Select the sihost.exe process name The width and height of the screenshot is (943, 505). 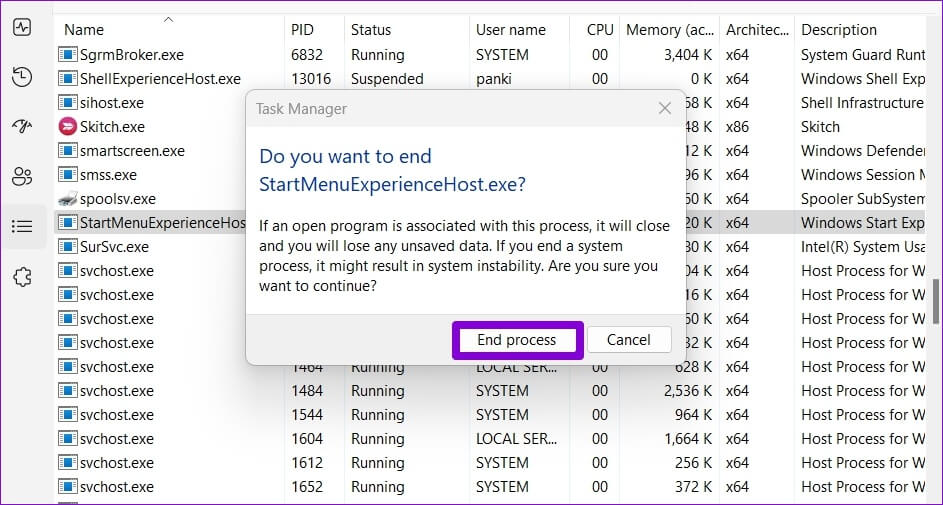coord(112,103)
